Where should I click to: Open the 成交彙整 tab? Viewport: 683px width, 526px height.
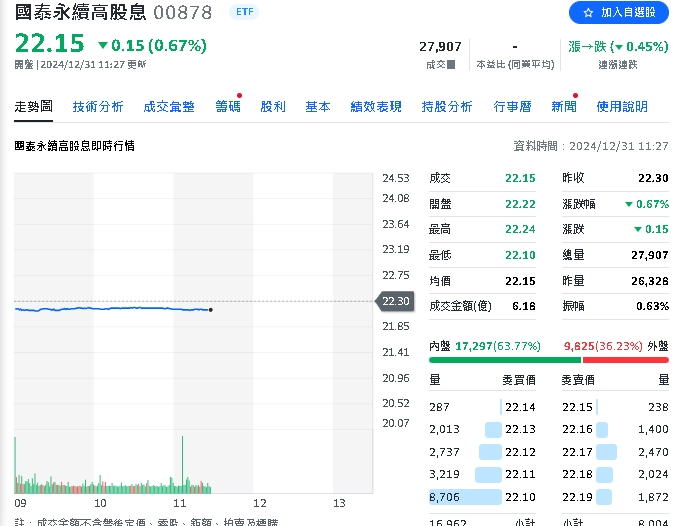coord(169,107)
